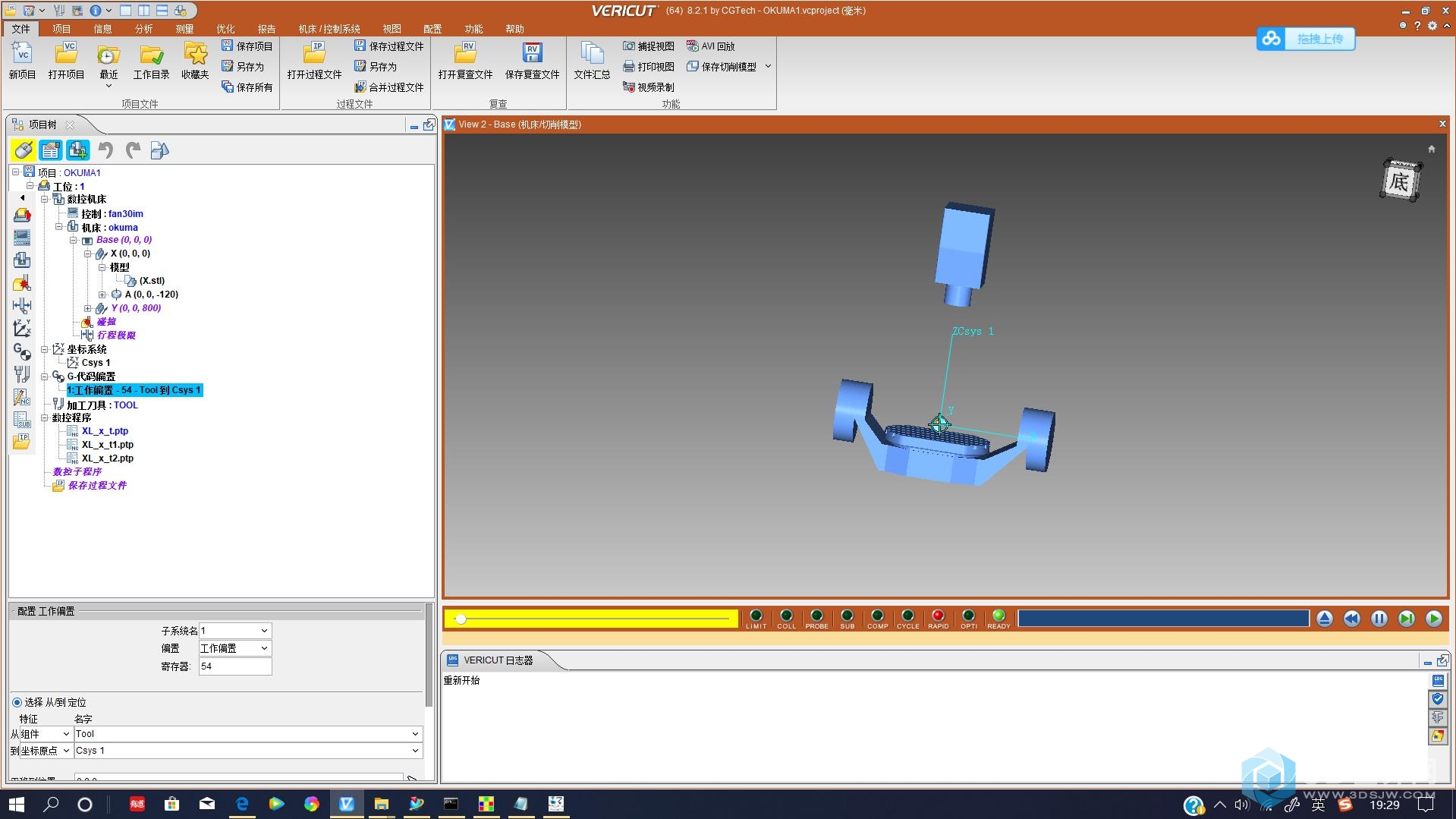Toggle the PROBE status light
The width and height of the screenshot is (1456, 819).
click(816, 616)
